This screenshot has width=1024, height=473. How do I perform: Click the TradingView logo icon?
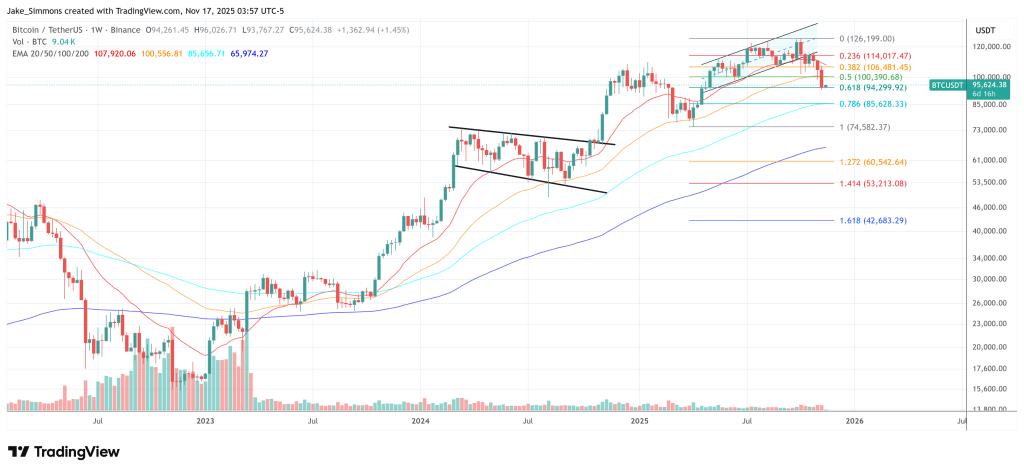tap(20, 450)
